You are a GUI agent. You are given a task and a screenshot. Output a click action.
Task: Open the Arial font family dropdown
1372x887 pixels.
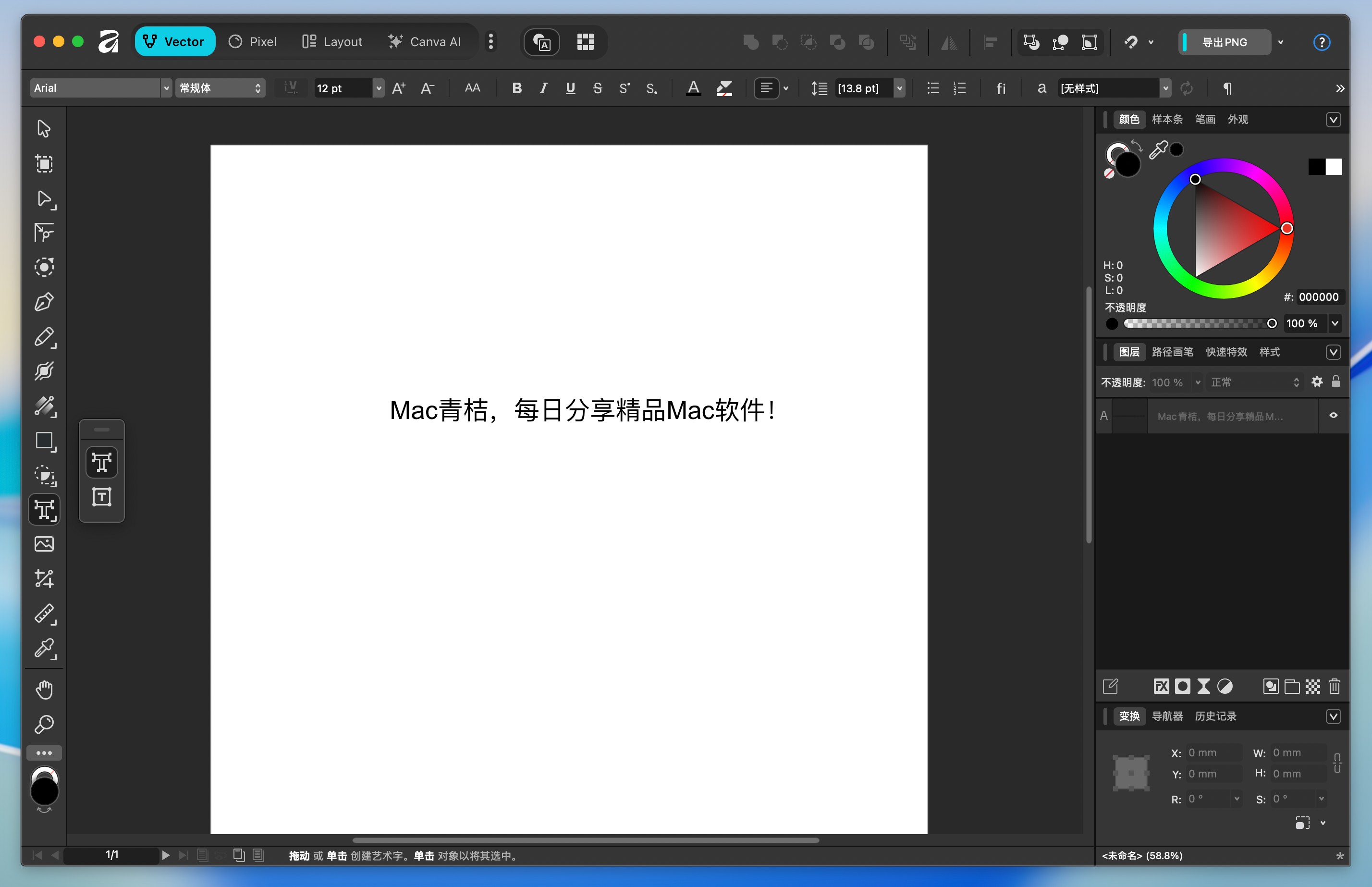(x=166, y=88)
